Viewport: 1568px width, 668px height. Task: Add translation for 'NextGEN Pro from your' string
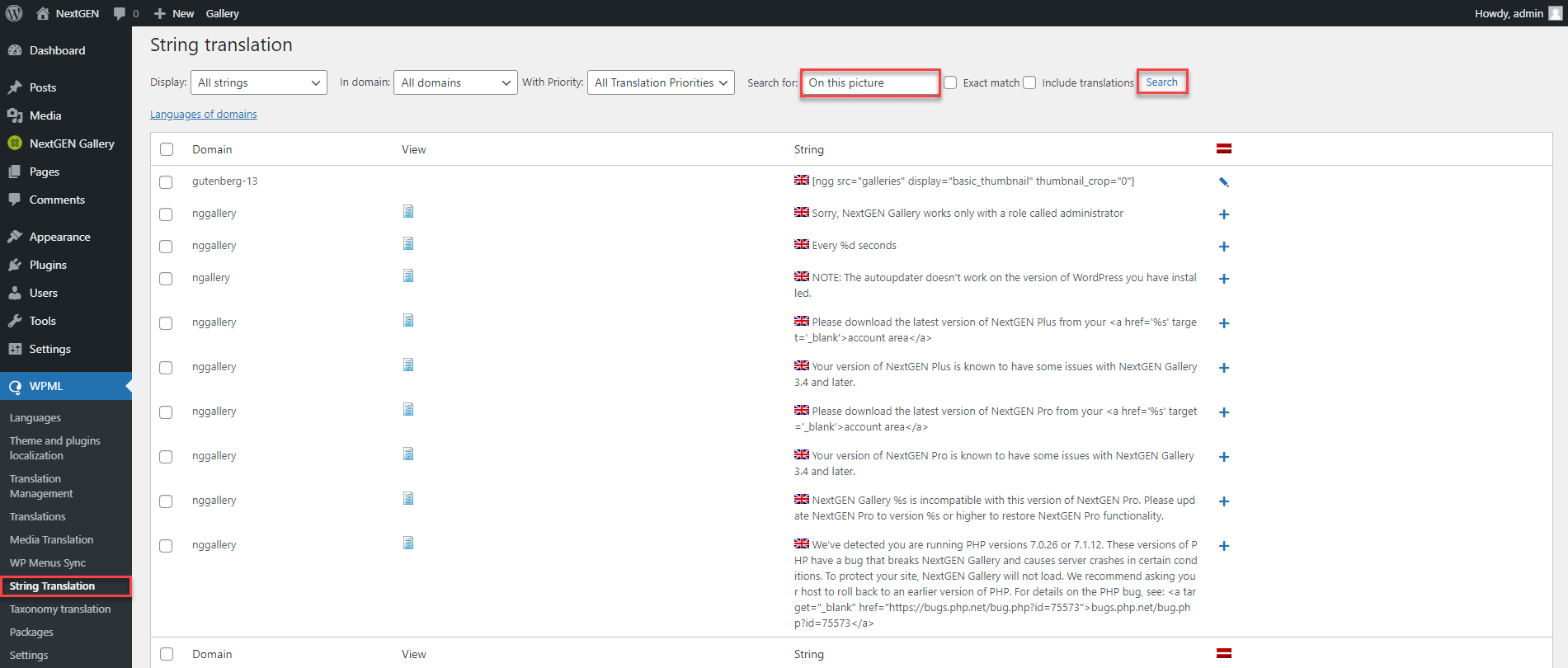point(1224,412)
